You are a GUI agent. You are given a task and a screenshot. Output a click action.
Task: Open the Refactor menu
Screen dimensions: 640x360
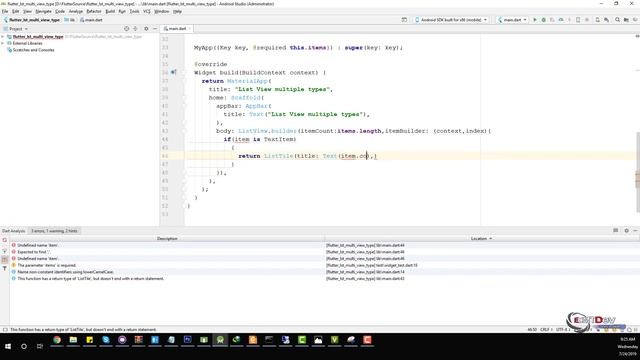(93, 11)
